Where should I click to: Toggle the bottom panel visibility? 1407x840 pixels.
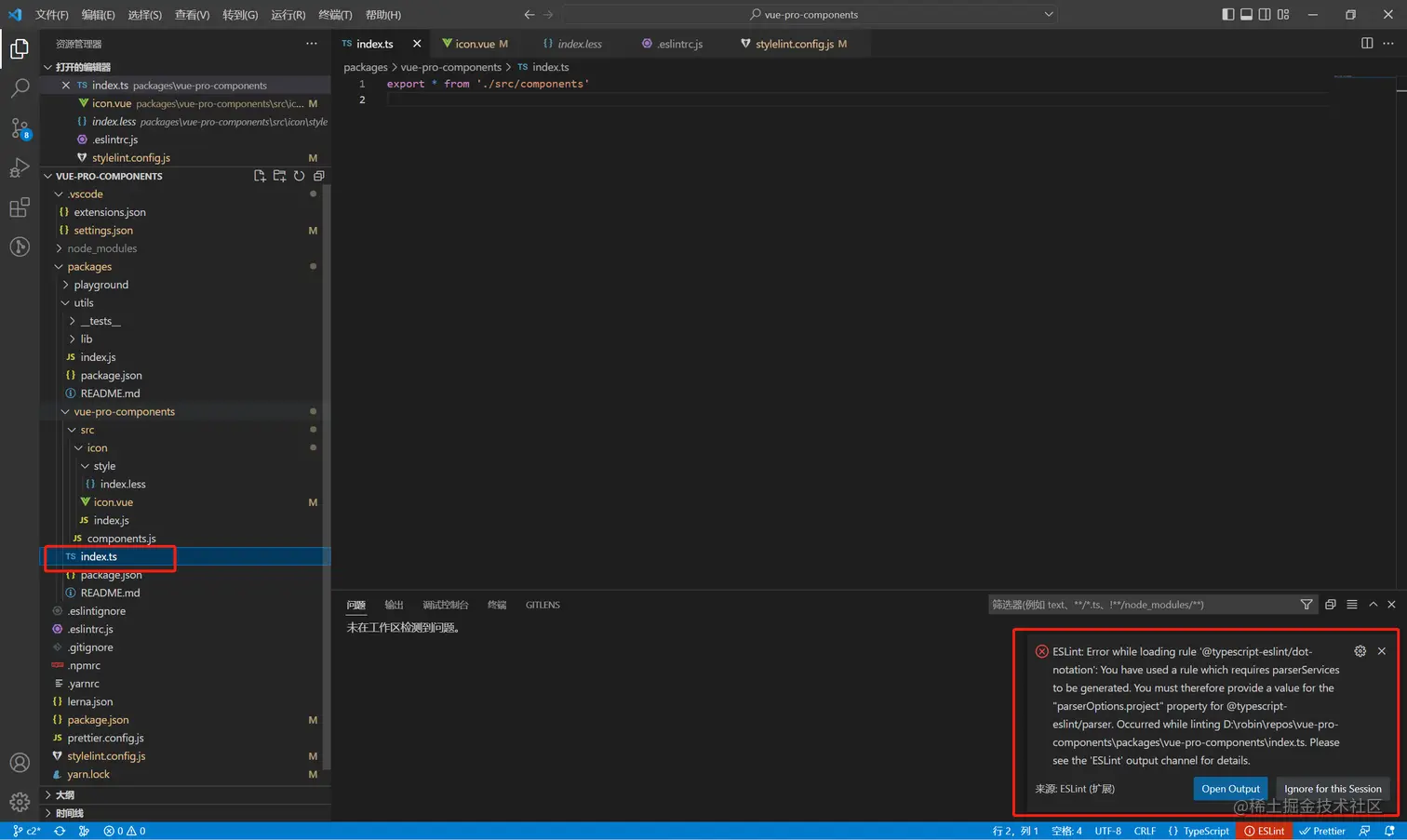[x=1247, y=14]
